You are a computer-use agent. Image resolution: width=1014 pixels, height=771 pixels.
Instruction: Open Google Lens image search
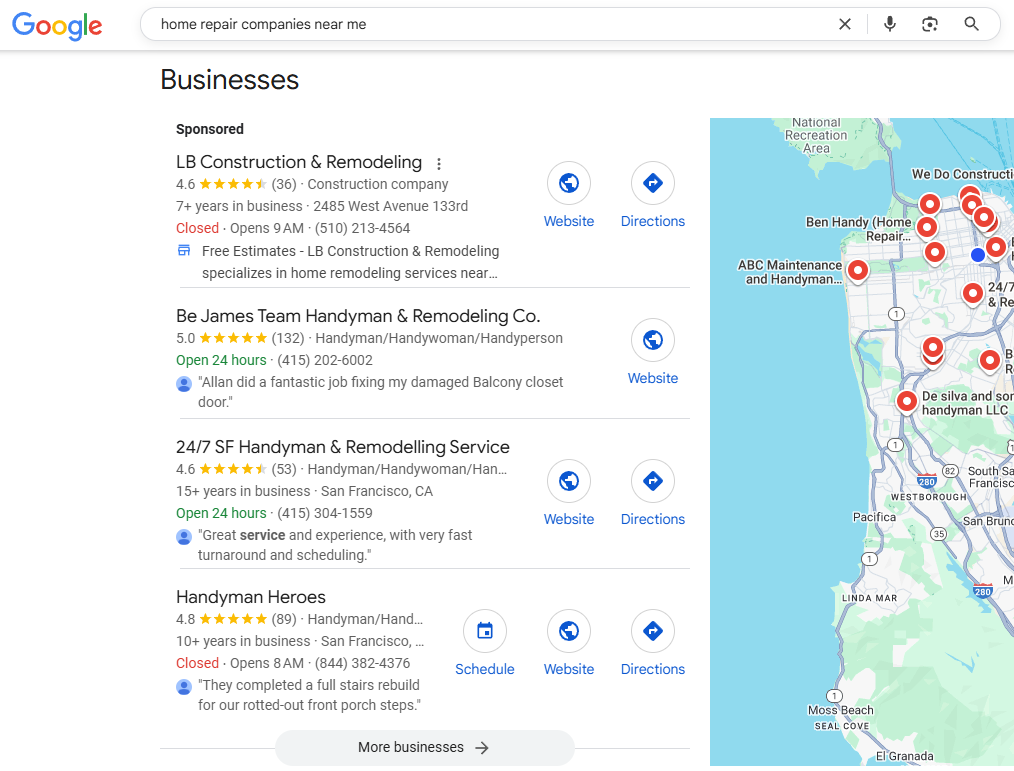click(x=930, y=24)
